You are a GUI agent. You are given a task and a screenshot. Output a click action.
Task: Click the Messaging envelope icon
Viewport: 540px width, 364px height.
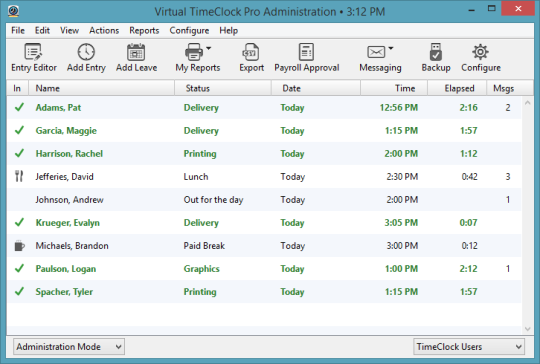tap(376, 52)
